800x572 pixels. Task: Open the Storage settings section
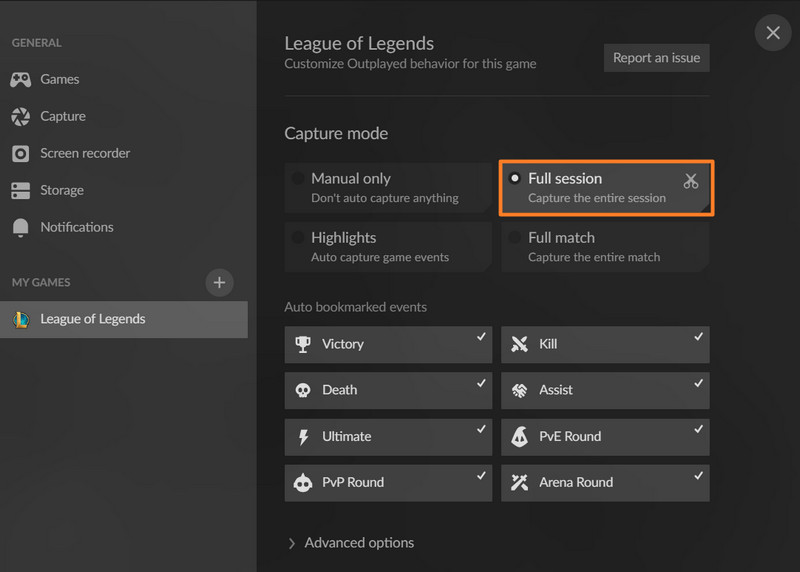pyautogui.click(x=62, y=191)
